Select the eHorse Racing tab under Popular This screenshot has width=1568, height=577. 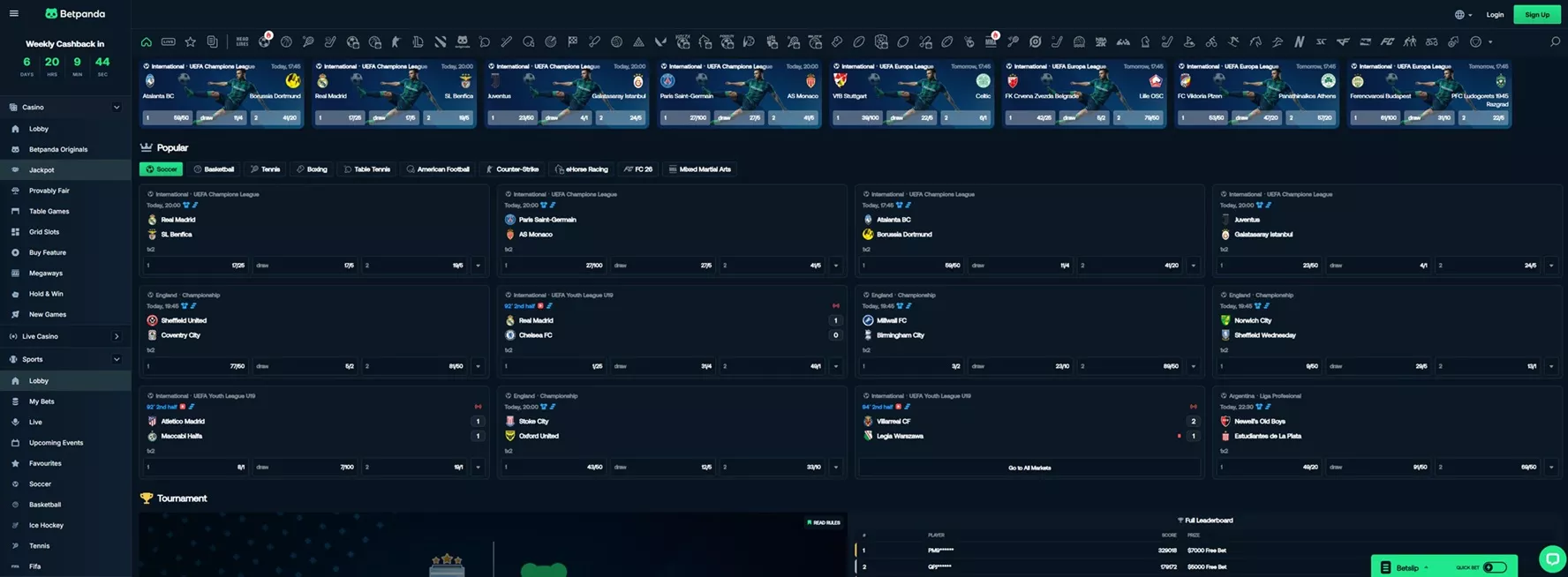coord(581,169)
